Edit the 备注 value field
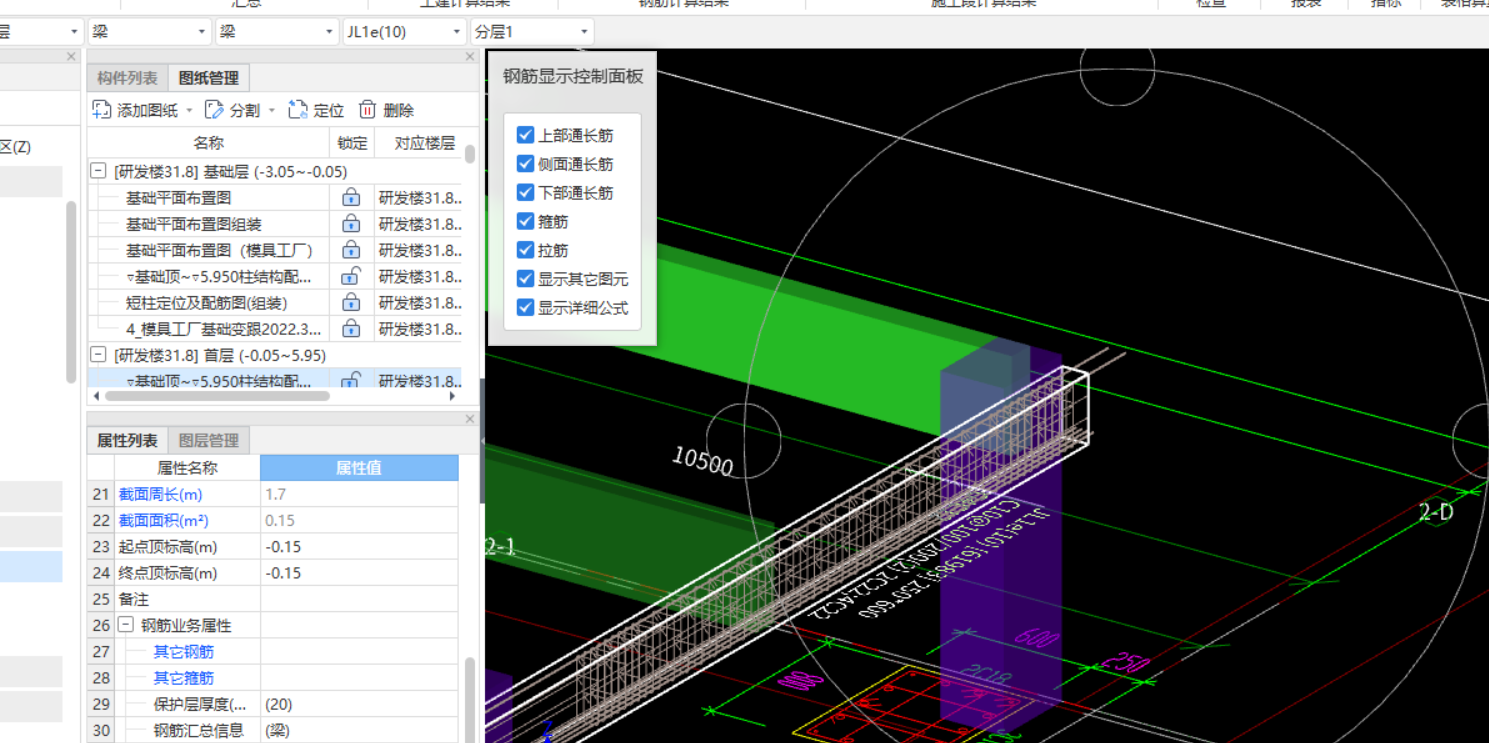Image resolution: width=1489 pixels, height=743 pixels. [x=359, y=599]
